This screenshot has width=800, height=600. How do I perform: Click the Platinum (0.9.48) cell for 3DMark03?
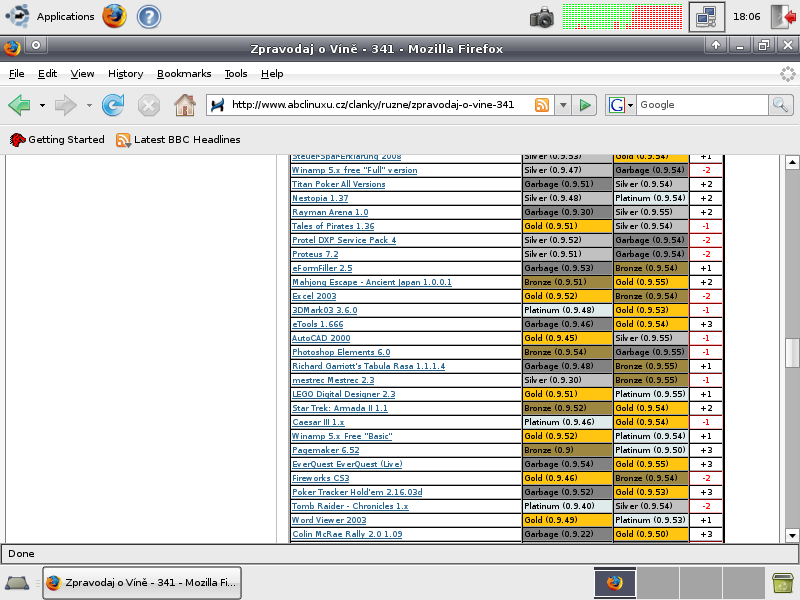[x=567, y=310]
